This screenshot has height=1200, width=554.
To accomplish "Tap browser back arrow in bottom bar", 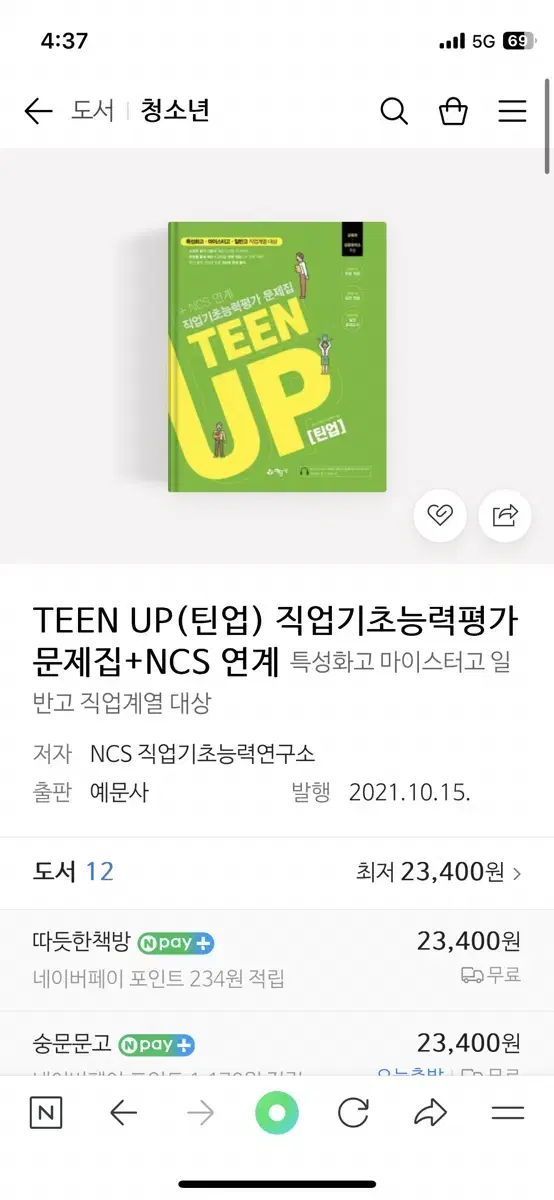I will tap(123, 1113).
